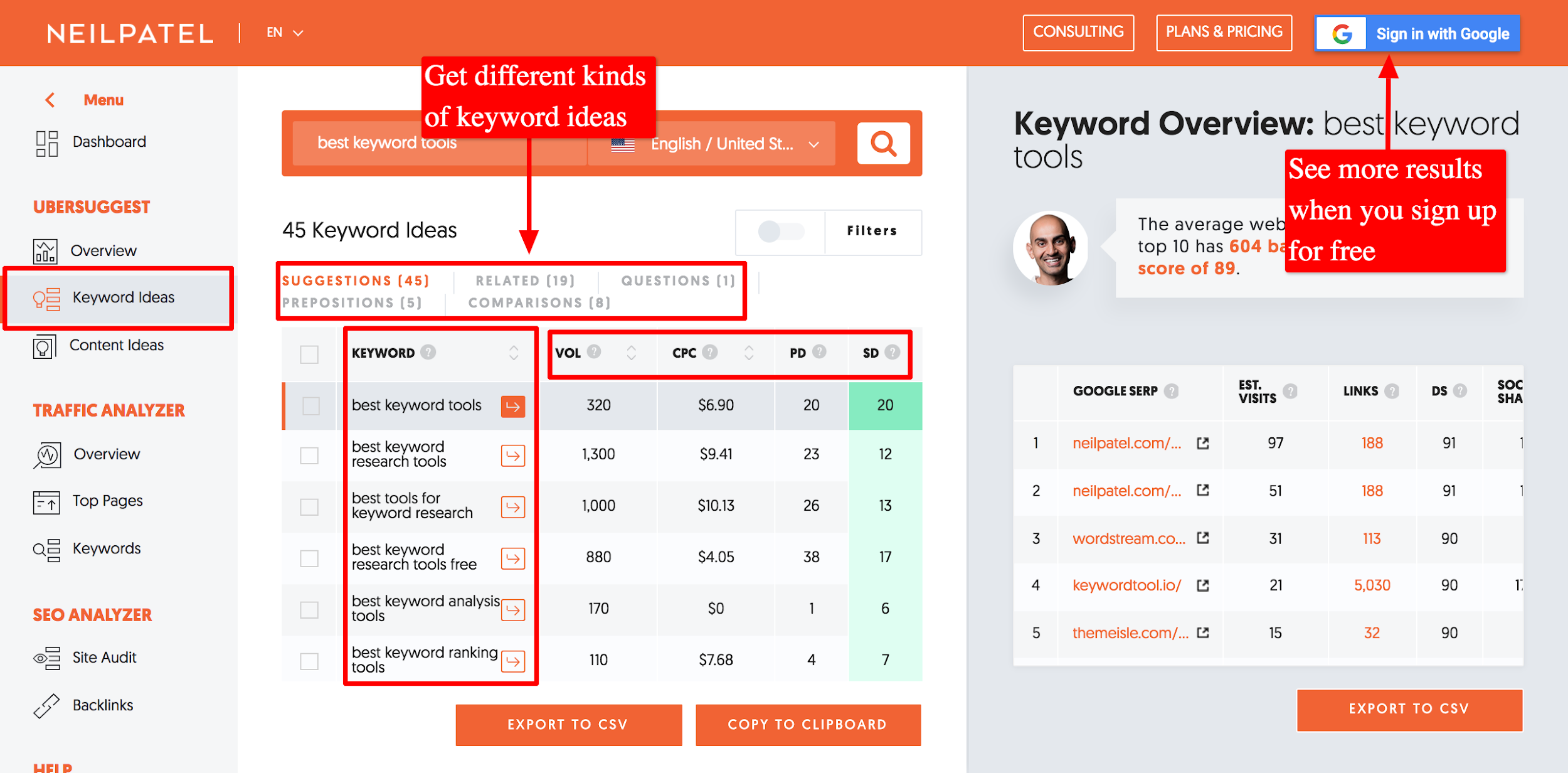Screen dimensions: 1568x773
Task: Check box for best keyword analysis tools
Action: (x=309, y=610)
